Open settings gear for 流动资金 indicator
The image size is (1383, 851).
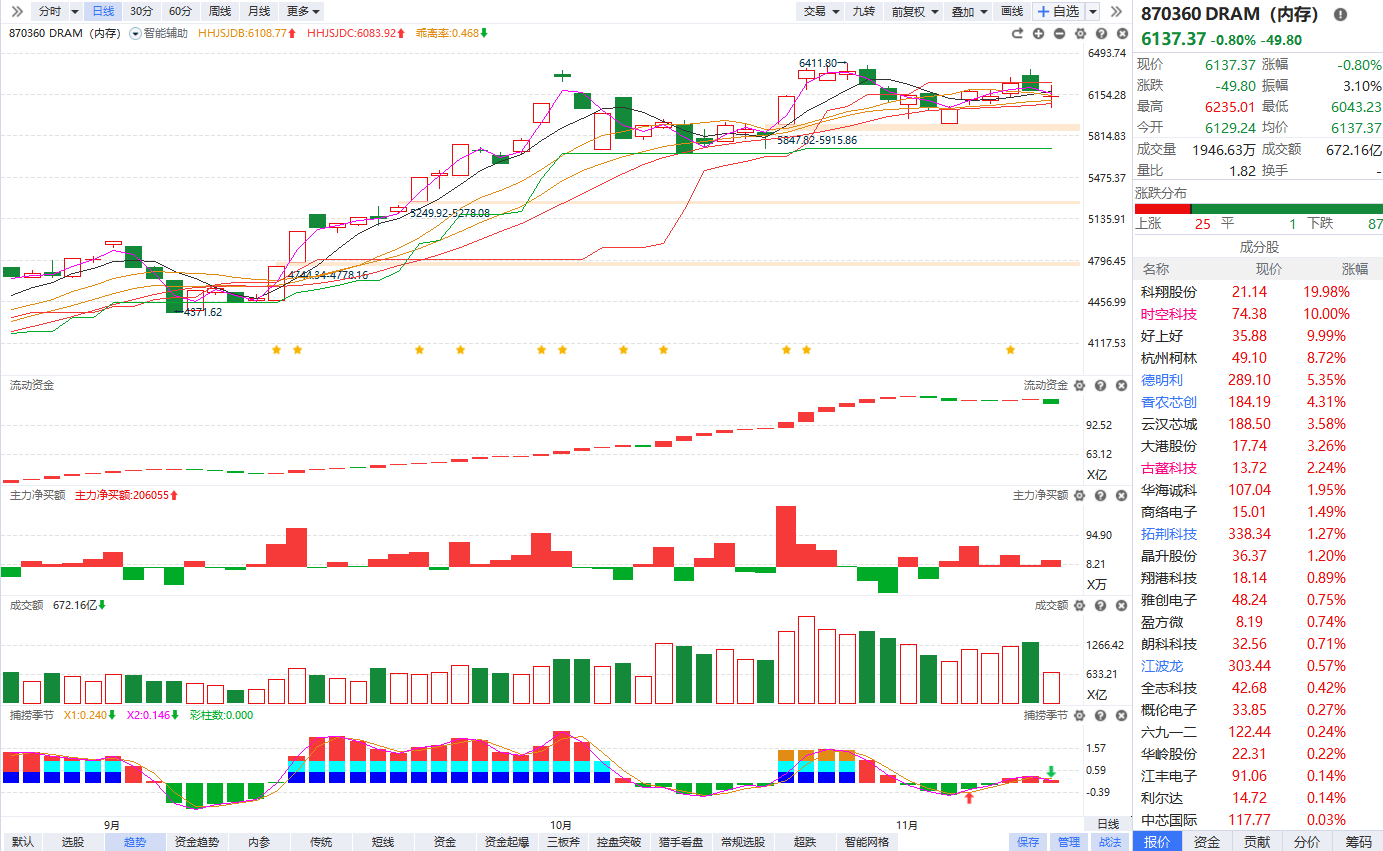(x=1080, y=385)
